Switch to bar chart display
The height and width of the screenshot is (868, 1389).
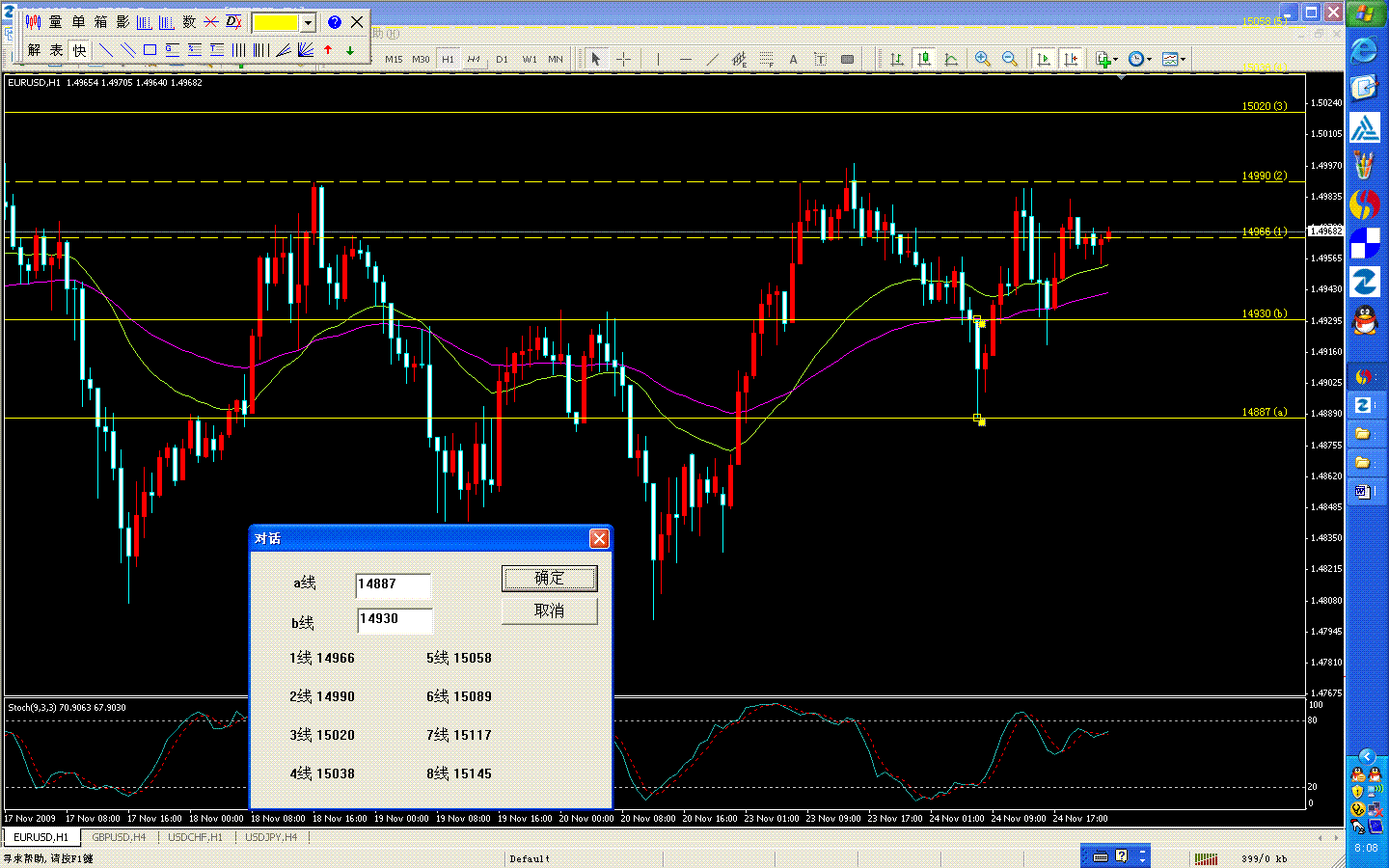click(897, 60)
